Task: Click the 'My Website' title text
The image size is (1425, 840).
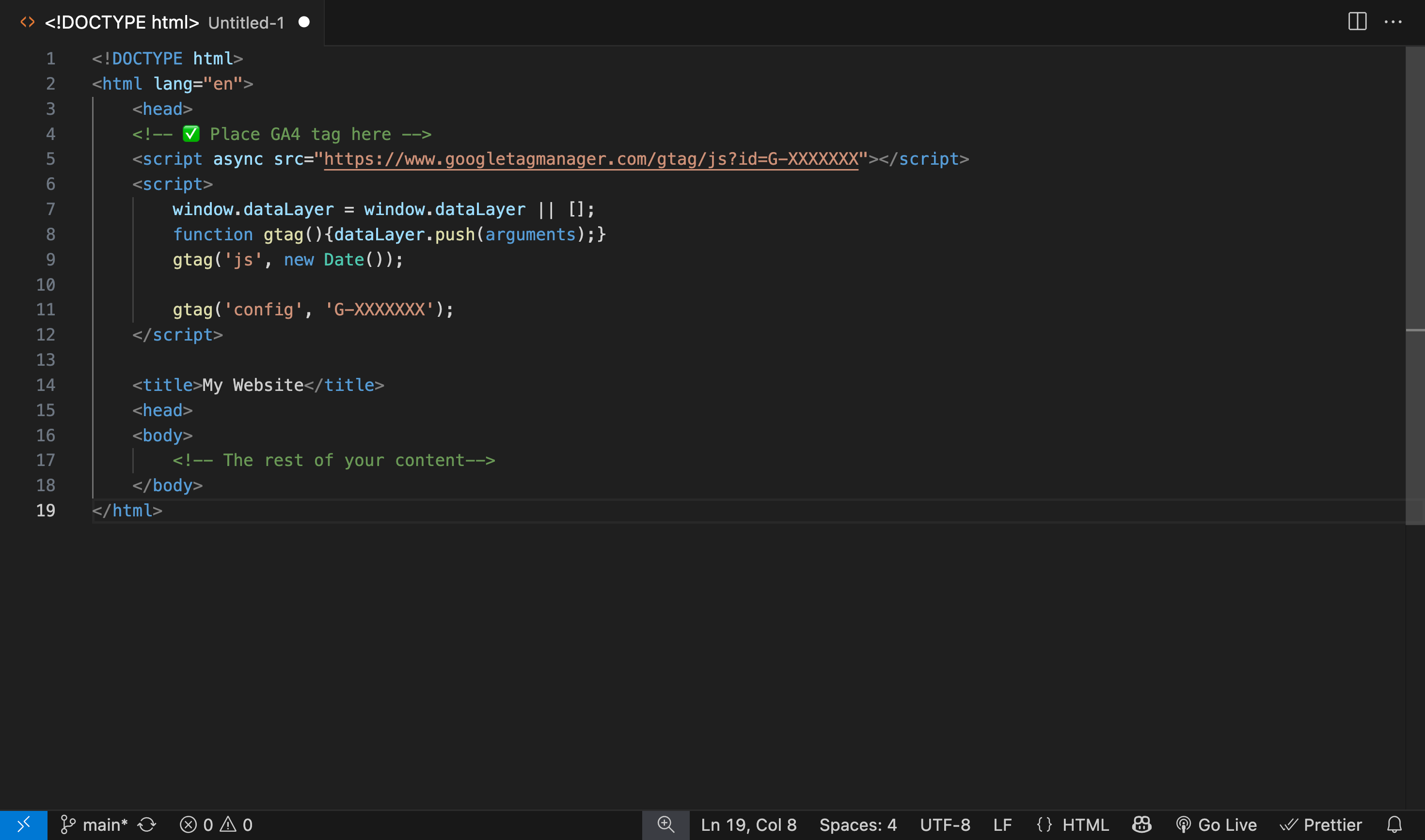Action: click(253, 386)
